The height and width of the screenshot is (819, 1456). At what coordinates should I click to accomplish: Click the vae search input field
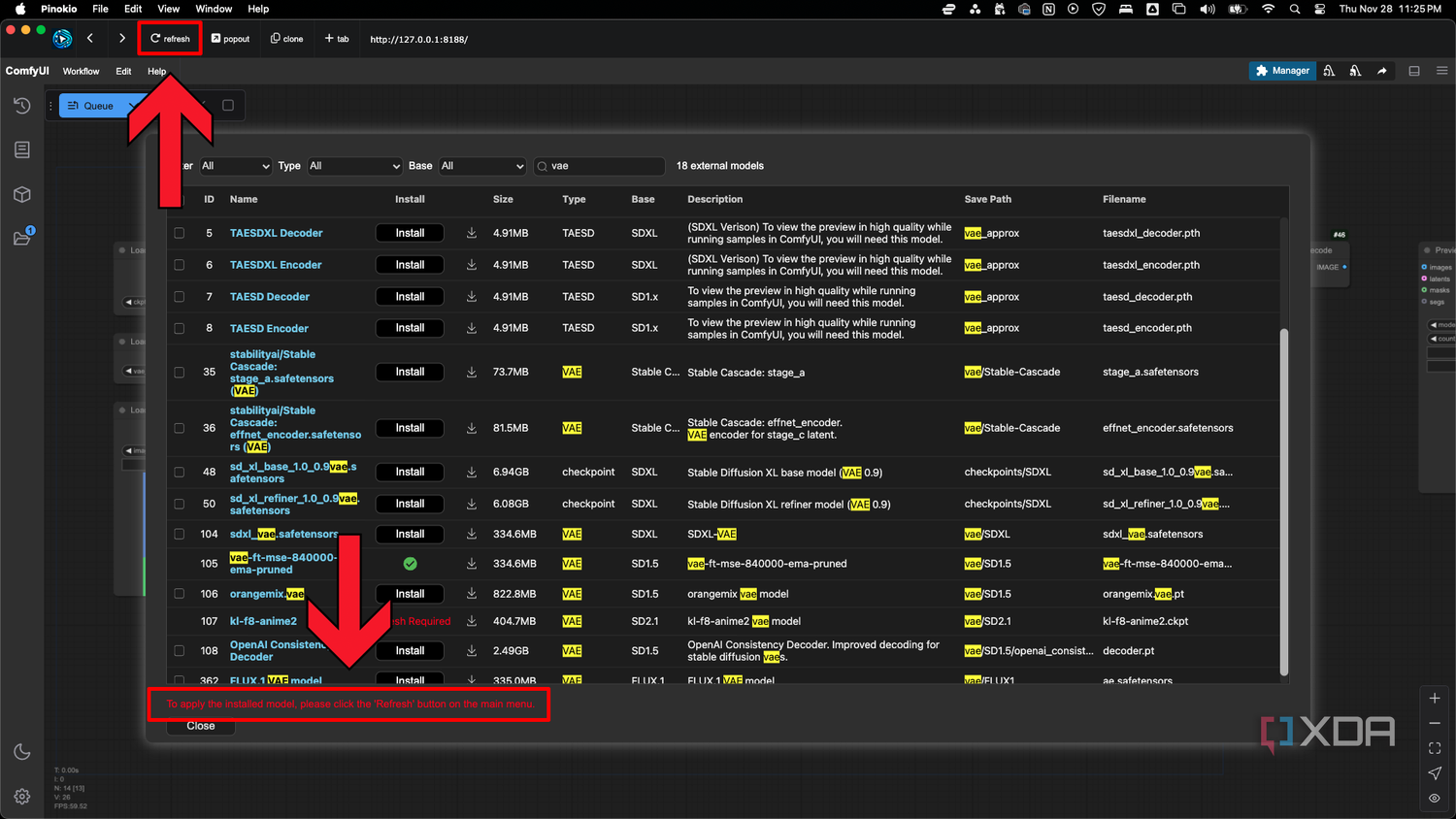coord(600,166)
